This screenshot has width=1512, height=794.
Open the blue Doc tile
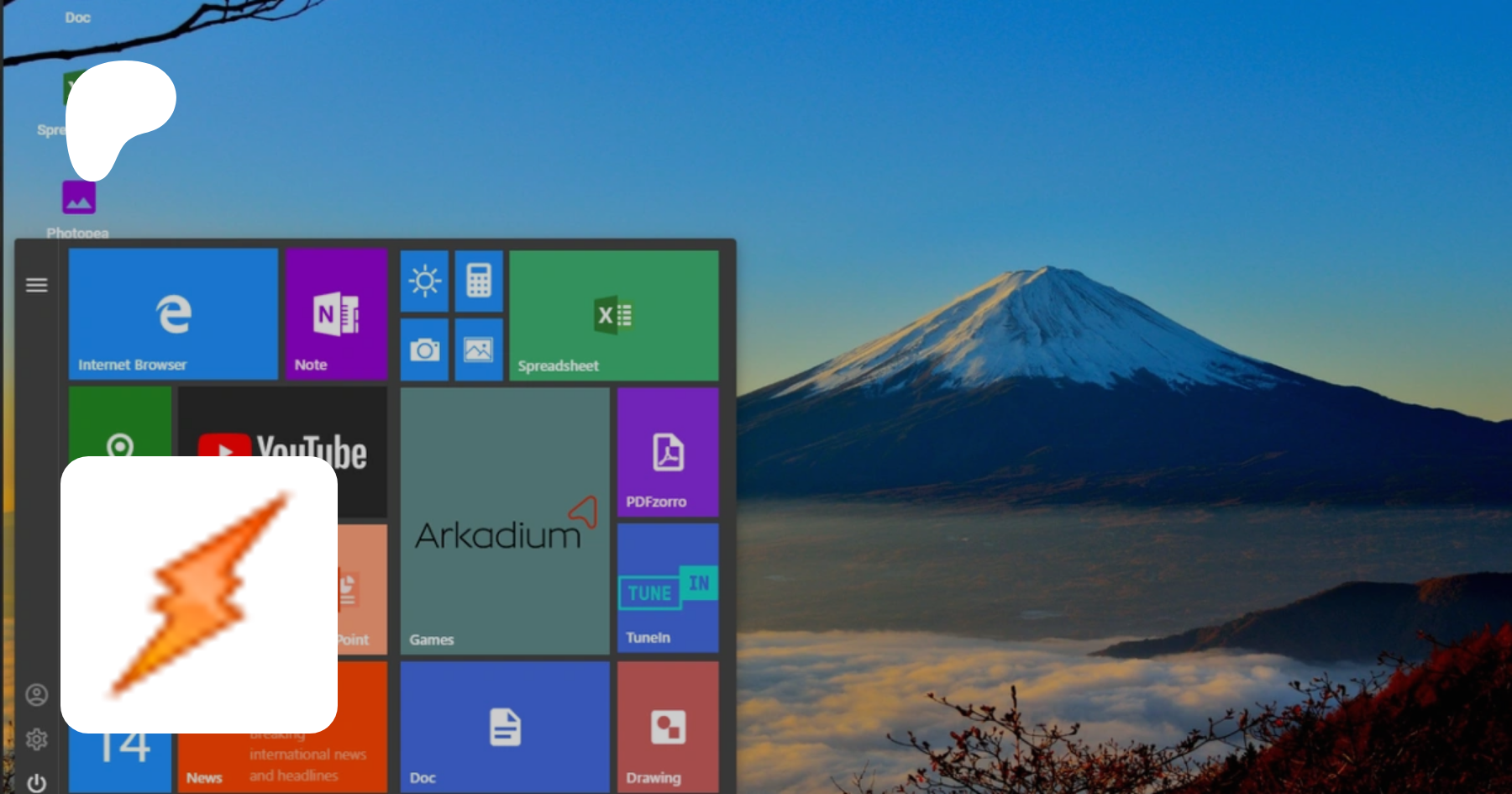click(x=505, y=727)
